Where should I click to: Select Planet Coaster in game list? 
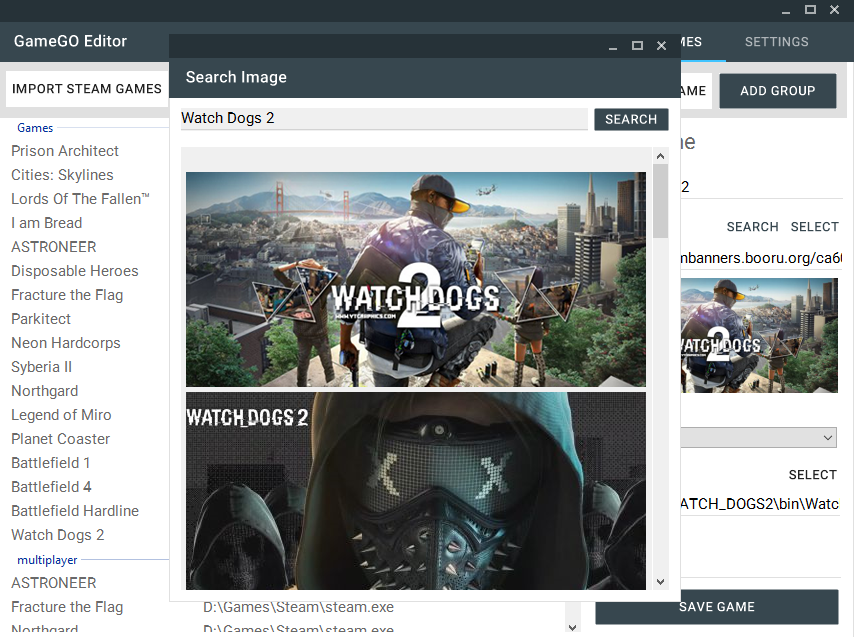pyautogui.click(x=60, y=438)
